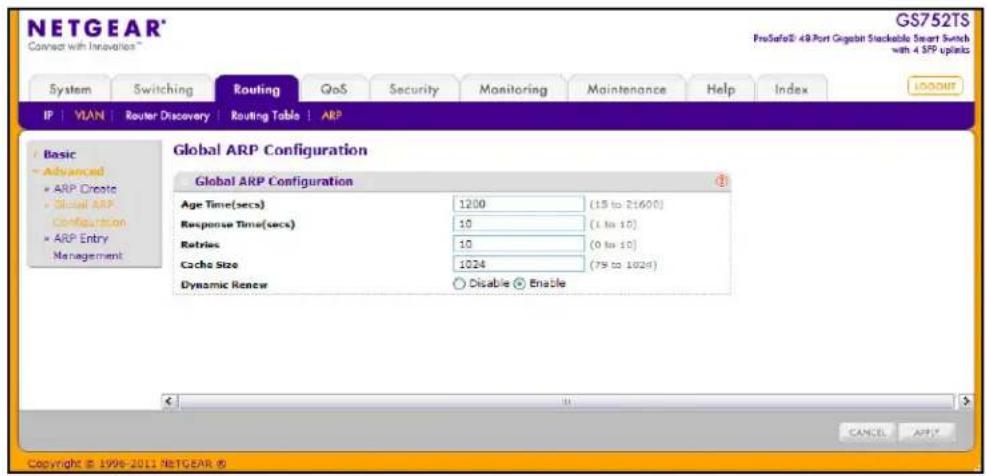Click the CANCEL button
Viewport: 987px width, 476px height.
[867, 433]
